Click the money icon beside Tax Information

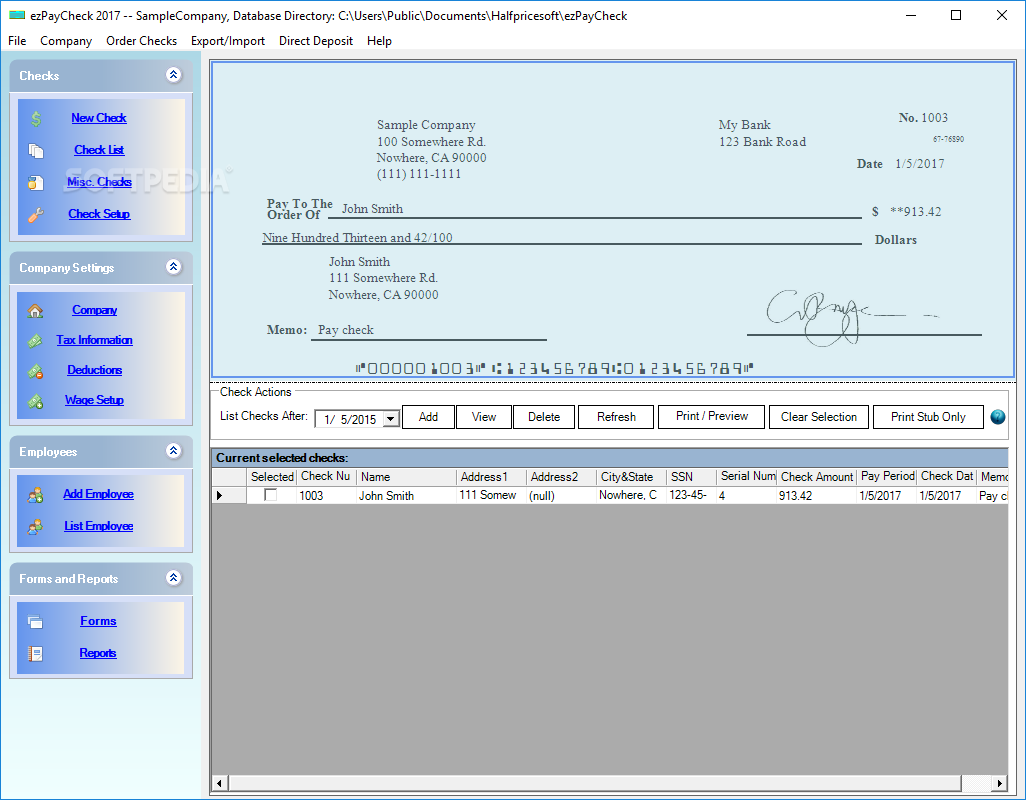coord(35,341)
